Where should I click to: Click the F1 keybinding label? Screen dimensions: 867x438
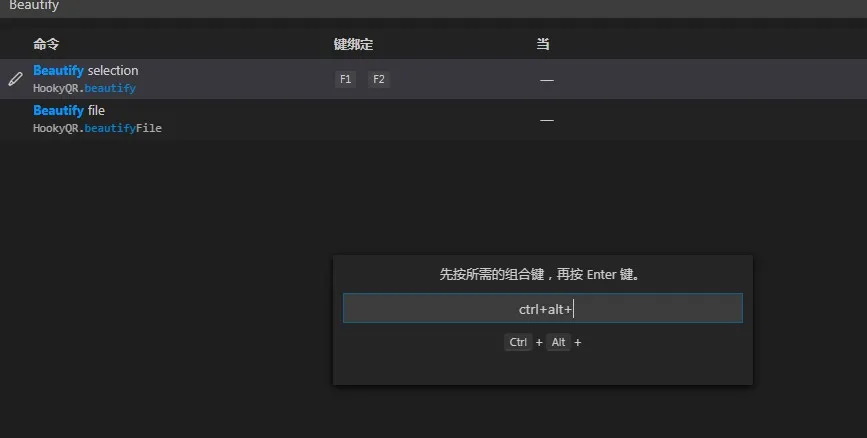click(x=346, y=79)
